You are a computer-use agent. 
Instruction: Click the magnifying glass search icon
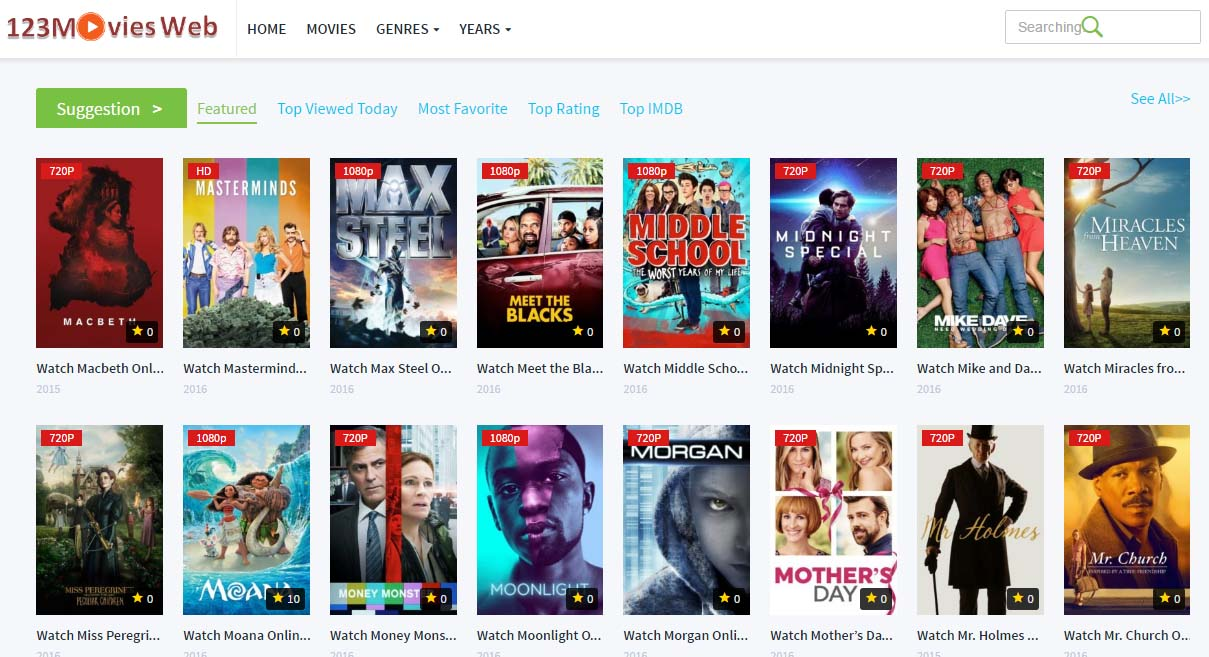click(x=1092, y=27)
